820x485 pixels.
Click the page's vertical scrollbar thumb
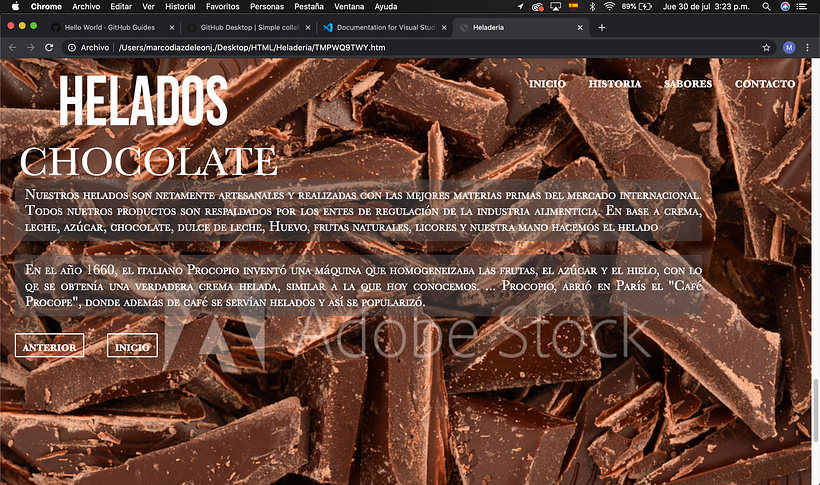pyautogui.click(x=815, y=411)
